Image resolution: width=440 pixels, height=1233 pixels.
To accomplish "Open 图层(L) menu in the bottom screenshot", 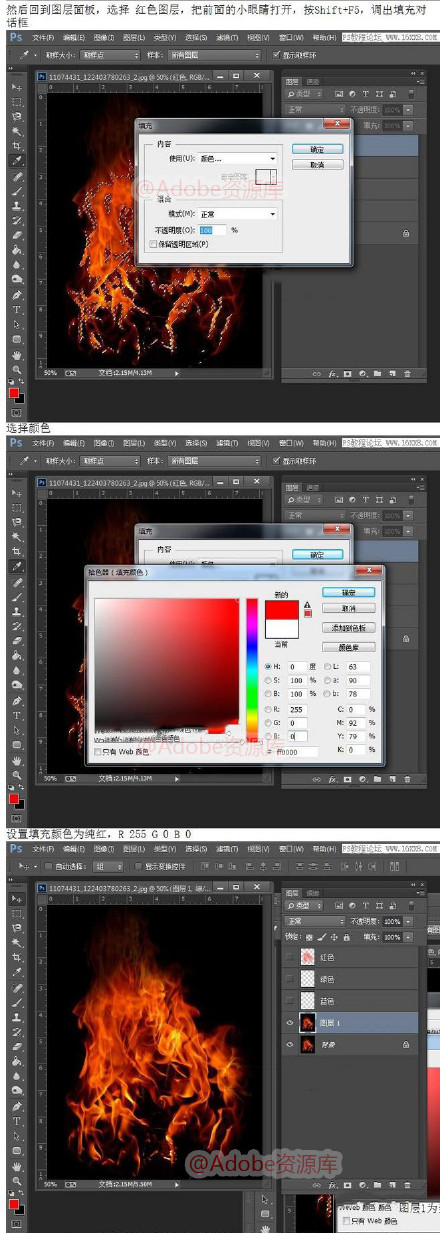I will (136, 847).
